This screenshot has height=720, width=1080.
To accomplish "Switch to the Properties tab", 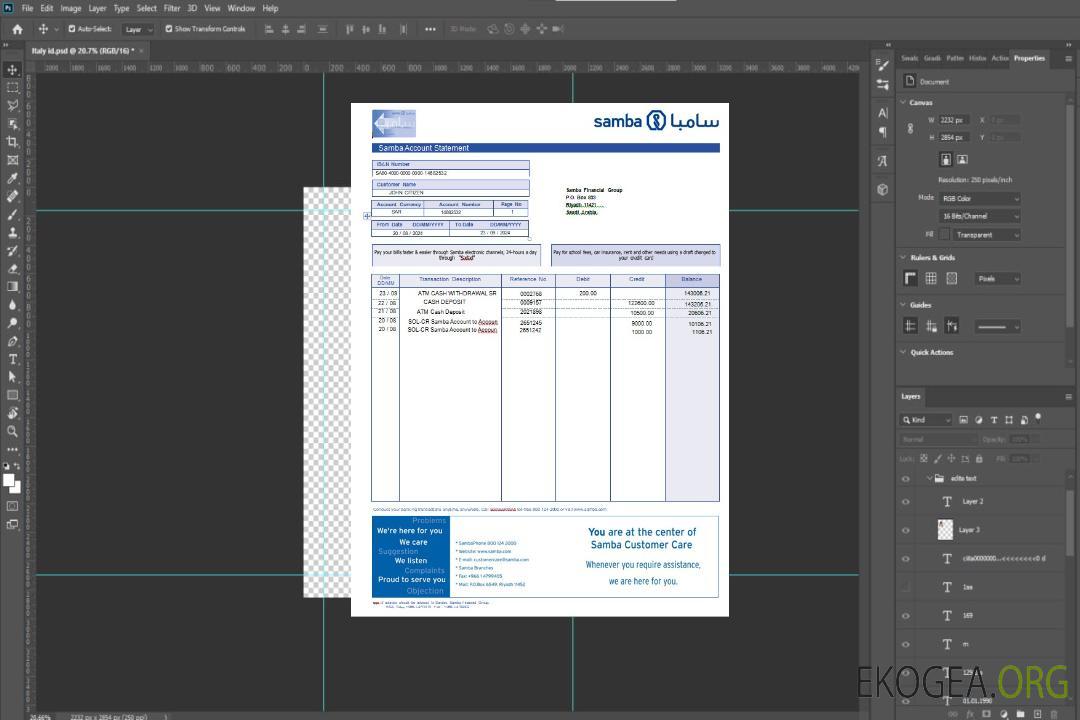I will pyautogui.click(x=1029, y=59).
